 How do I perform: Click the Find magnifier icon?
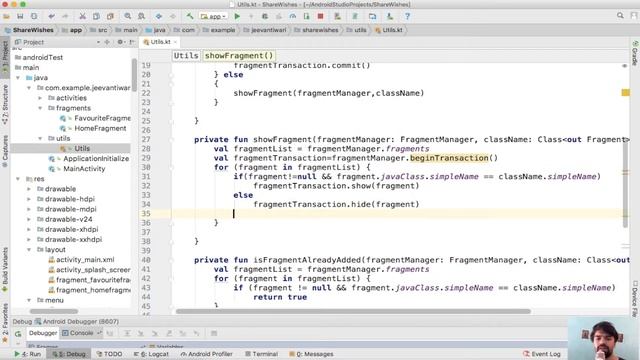tap(128, 16)
